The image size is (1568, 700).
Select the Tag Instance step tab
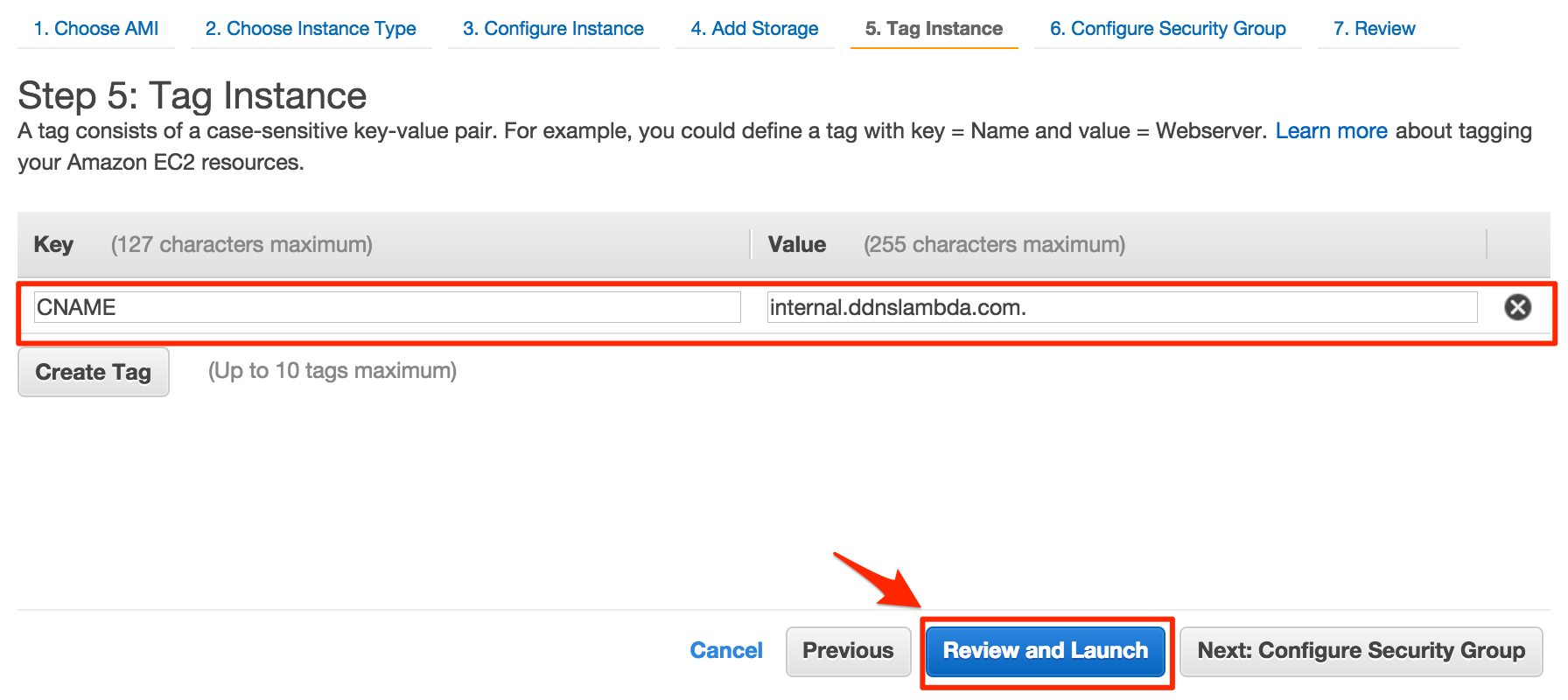pyautogui.click(x=934, y=28)
